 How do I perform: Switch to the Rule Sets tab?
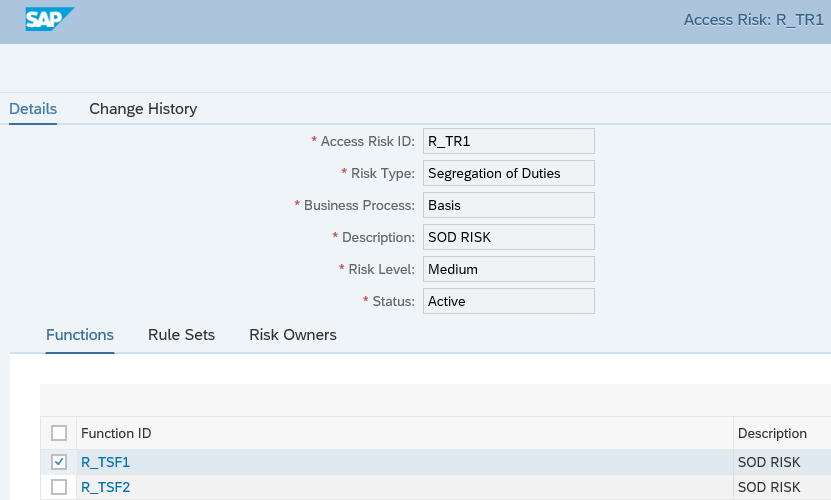181,335
